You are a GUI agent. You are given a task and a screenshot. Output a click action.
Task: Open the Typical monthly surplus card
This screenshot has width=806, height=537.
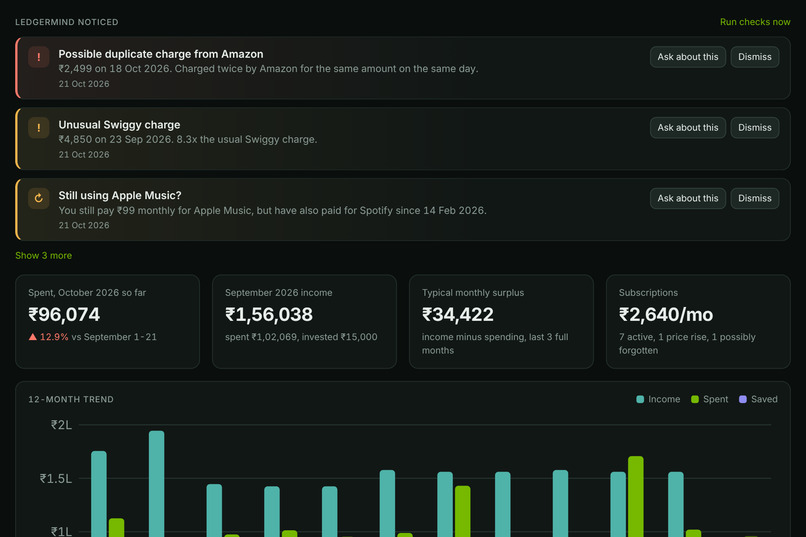click(x=501, y=322)
